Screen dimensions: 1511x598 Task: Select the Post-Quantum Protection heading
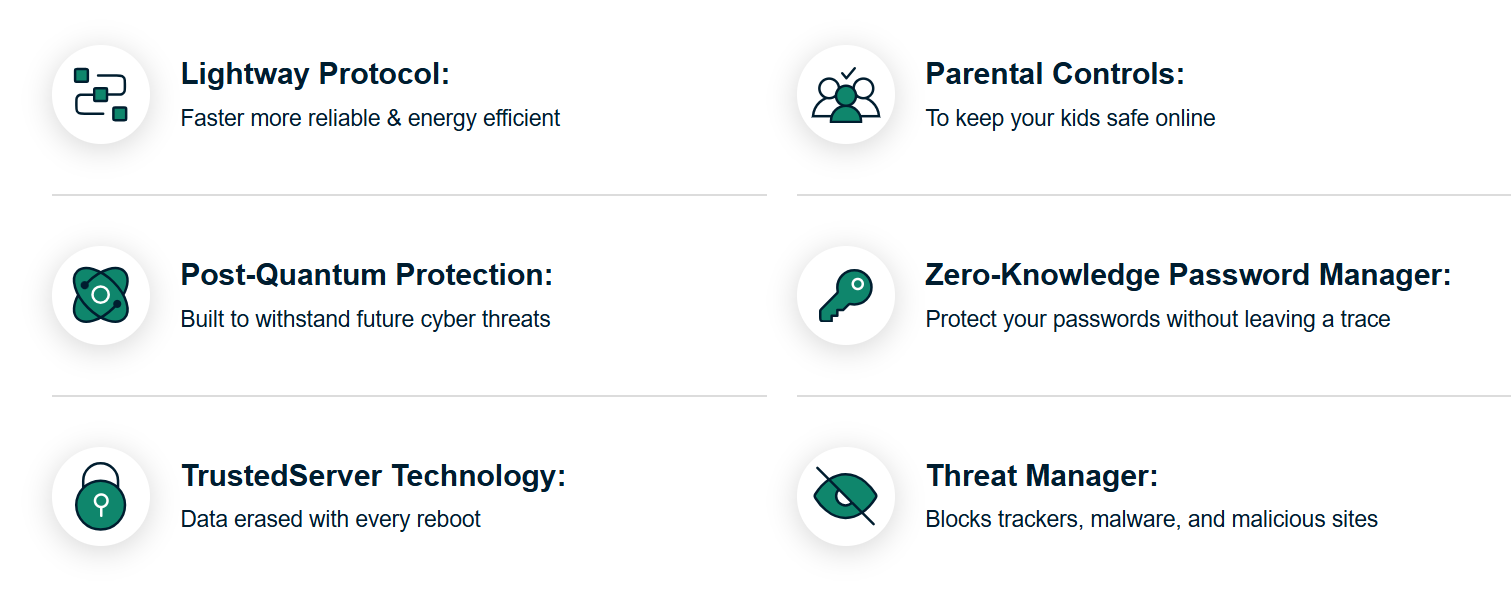[x=366, y=275]
